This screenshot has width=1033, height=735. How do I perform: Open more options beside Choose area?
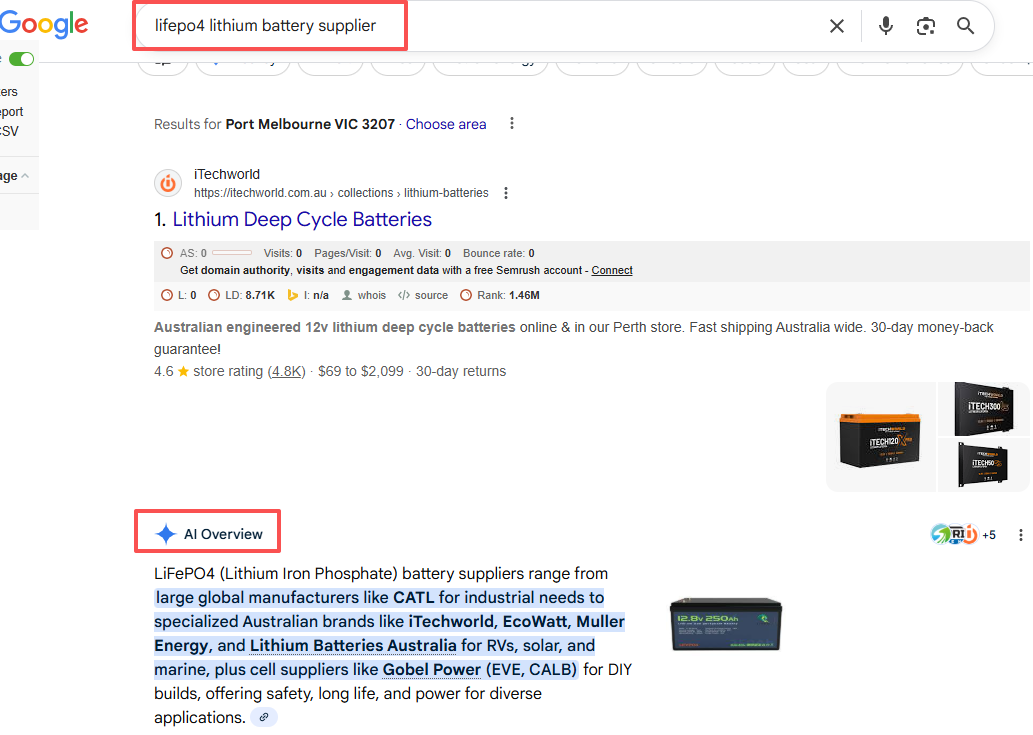(x=512, y=124)
